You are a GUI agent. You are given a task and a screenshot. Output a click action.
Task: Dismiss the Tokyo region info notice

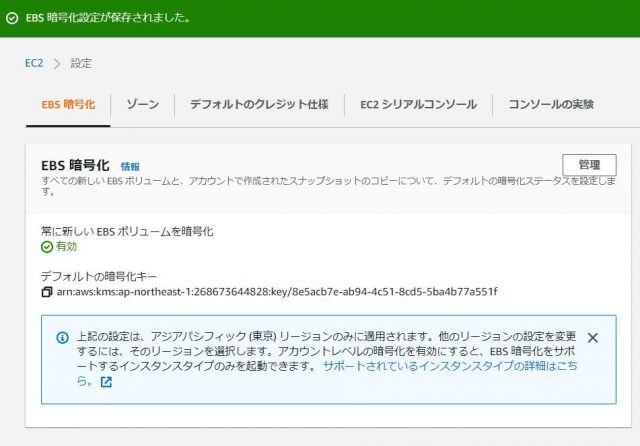(593, 337)
